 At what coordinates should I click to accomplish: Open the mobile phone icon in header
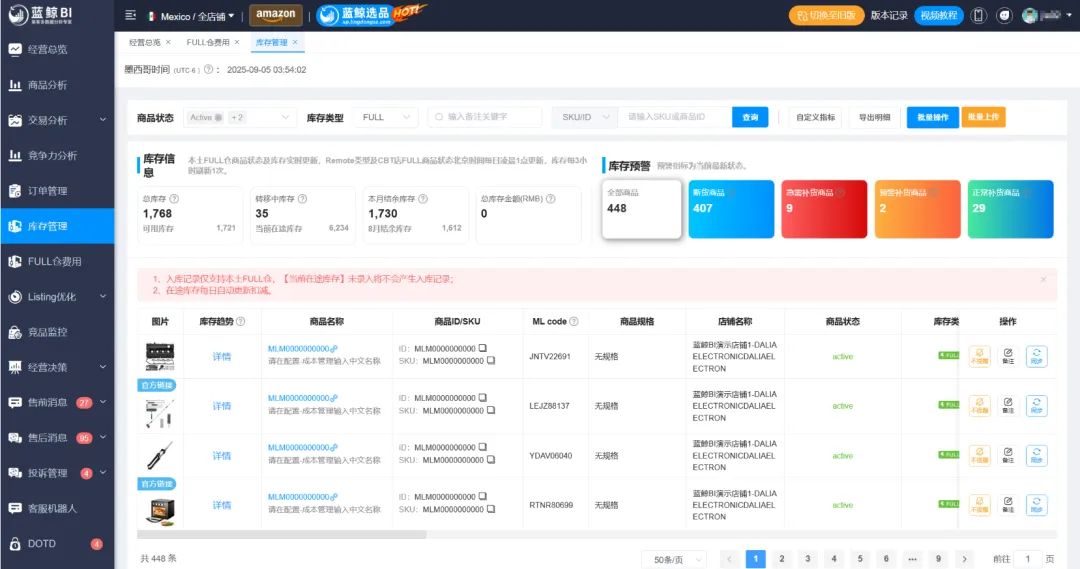tap(978, 15)
